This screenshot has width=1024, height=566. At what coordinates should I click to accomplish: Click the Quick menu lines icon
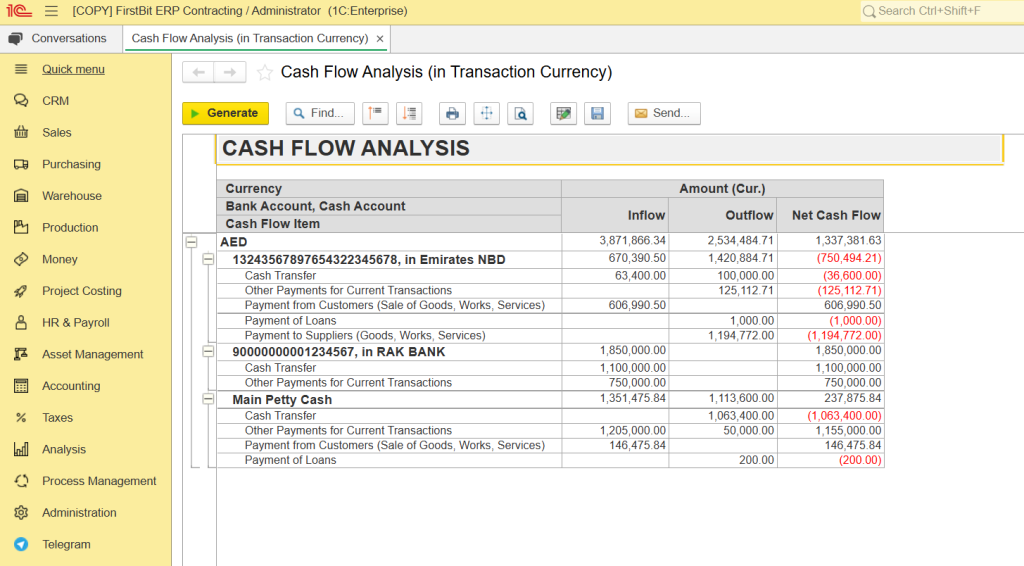[21, 69]
